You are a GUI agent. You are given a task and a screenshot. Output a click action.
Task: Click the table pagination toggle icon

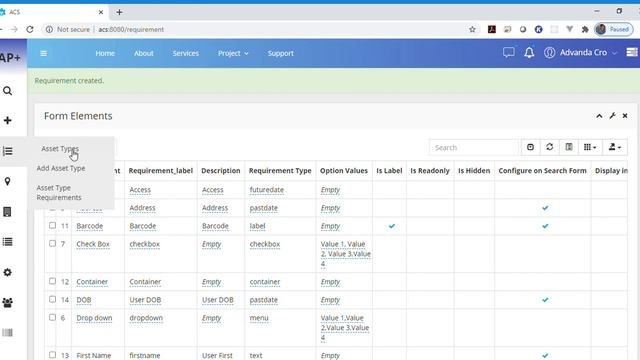[x=530, y=147]
